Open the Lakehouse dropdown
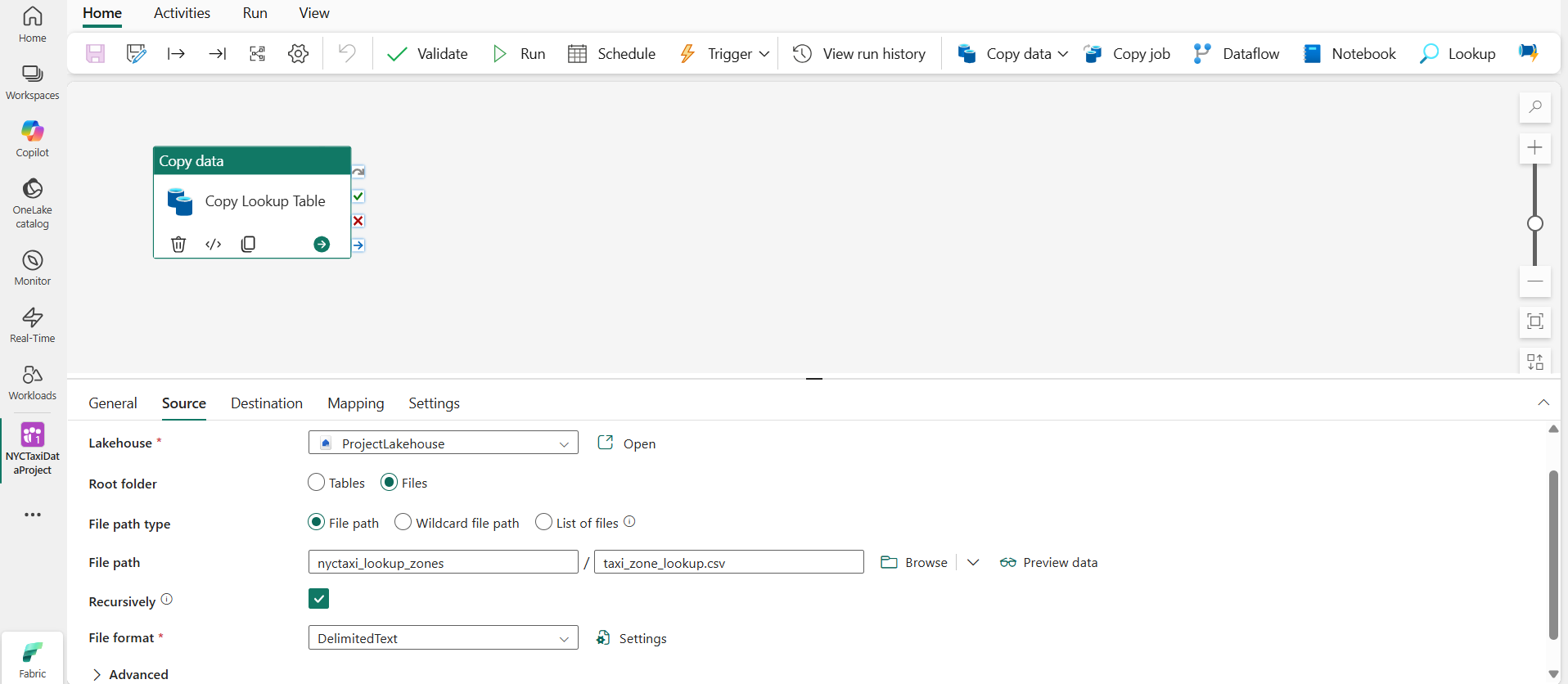 (x=443, y=443)
